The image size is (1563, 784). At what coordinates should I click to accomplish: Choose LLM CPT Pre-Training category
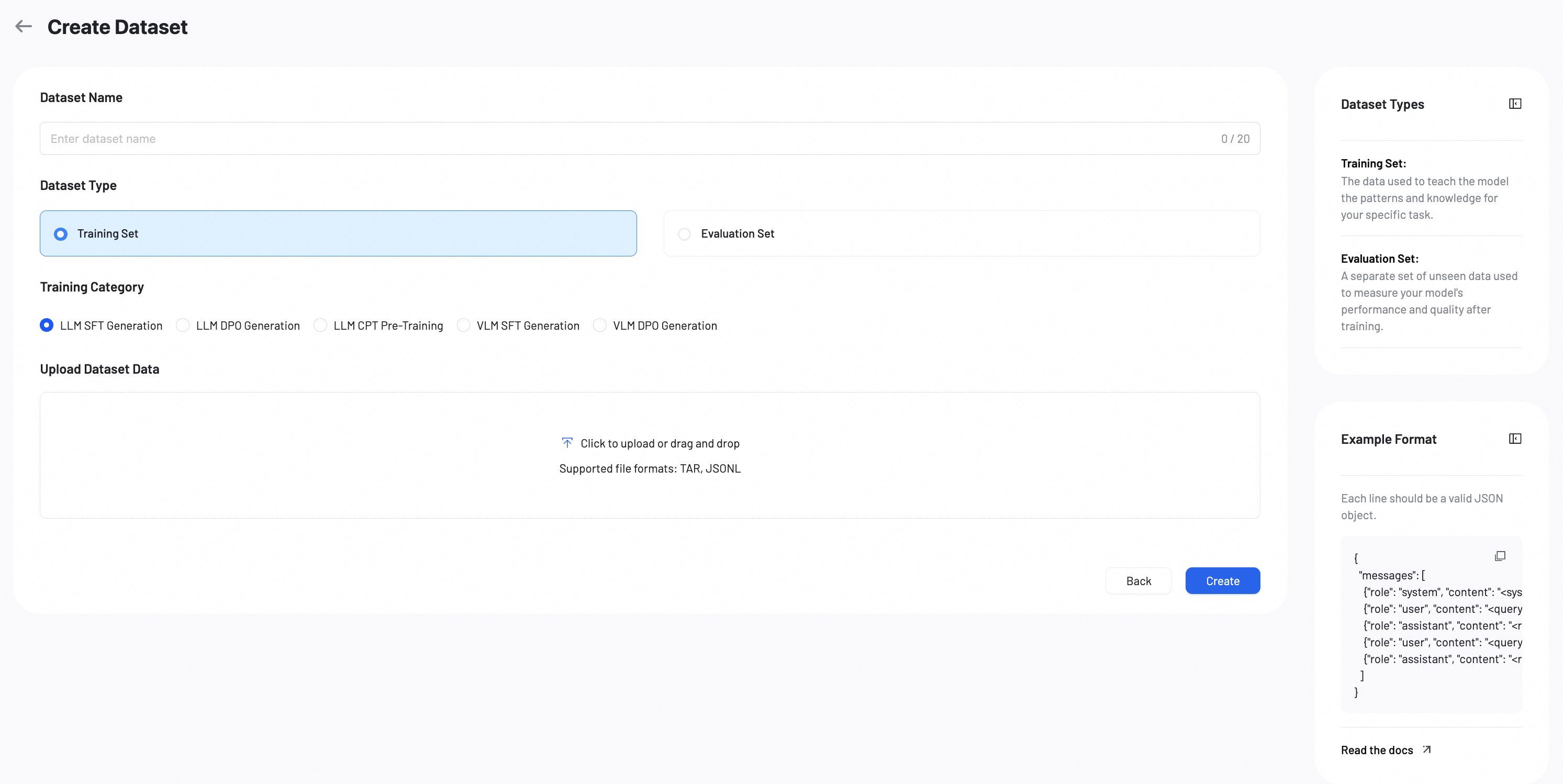point(378,325)
